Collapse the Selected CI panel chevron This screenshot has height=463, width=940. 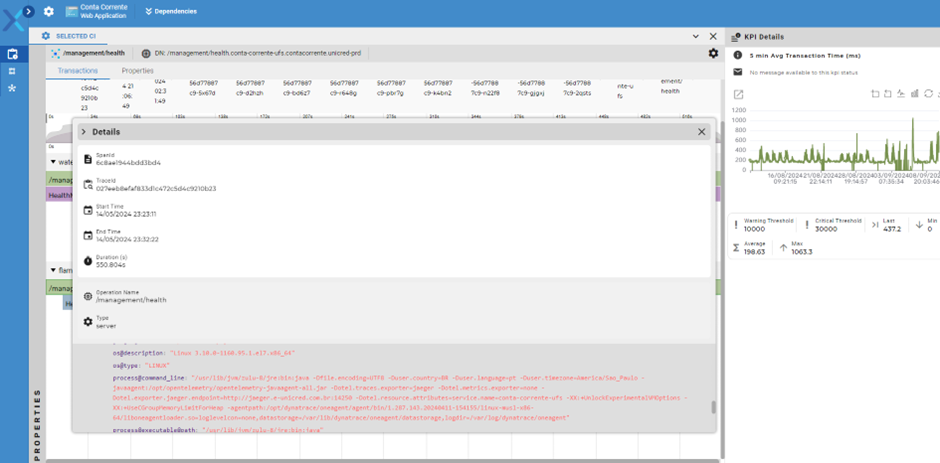pyautogui.click(x=695, y=36)
